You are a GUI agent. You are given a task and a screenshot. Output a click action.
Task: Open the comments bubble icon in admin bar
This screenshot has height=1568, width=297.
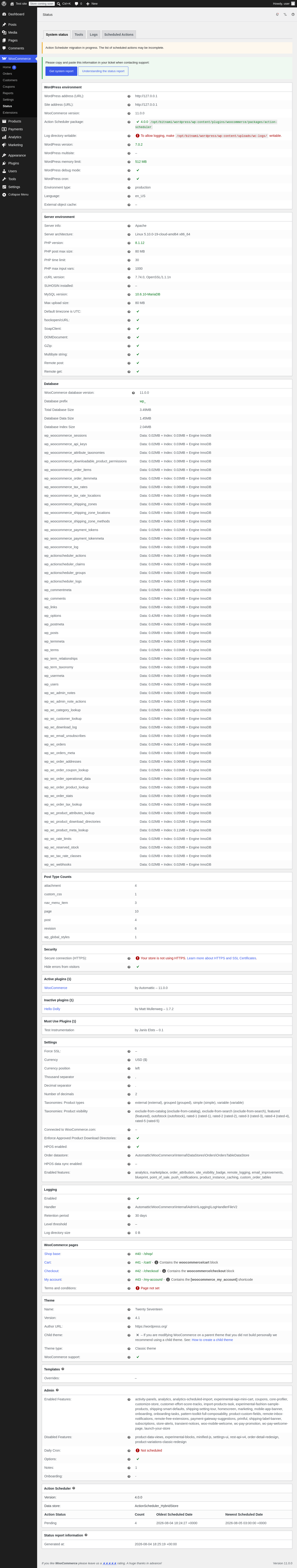(76, 4)
